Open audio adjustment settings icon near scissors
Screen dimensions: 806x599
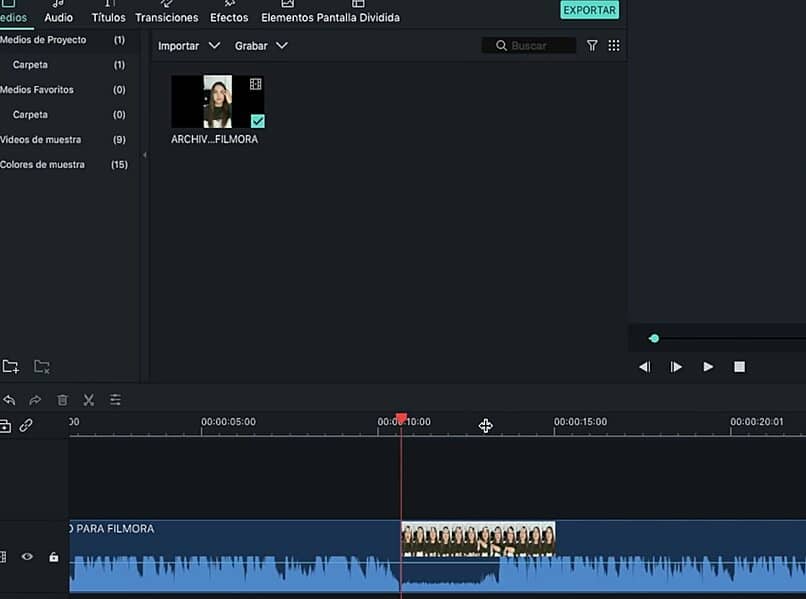(x=116, y=399)
